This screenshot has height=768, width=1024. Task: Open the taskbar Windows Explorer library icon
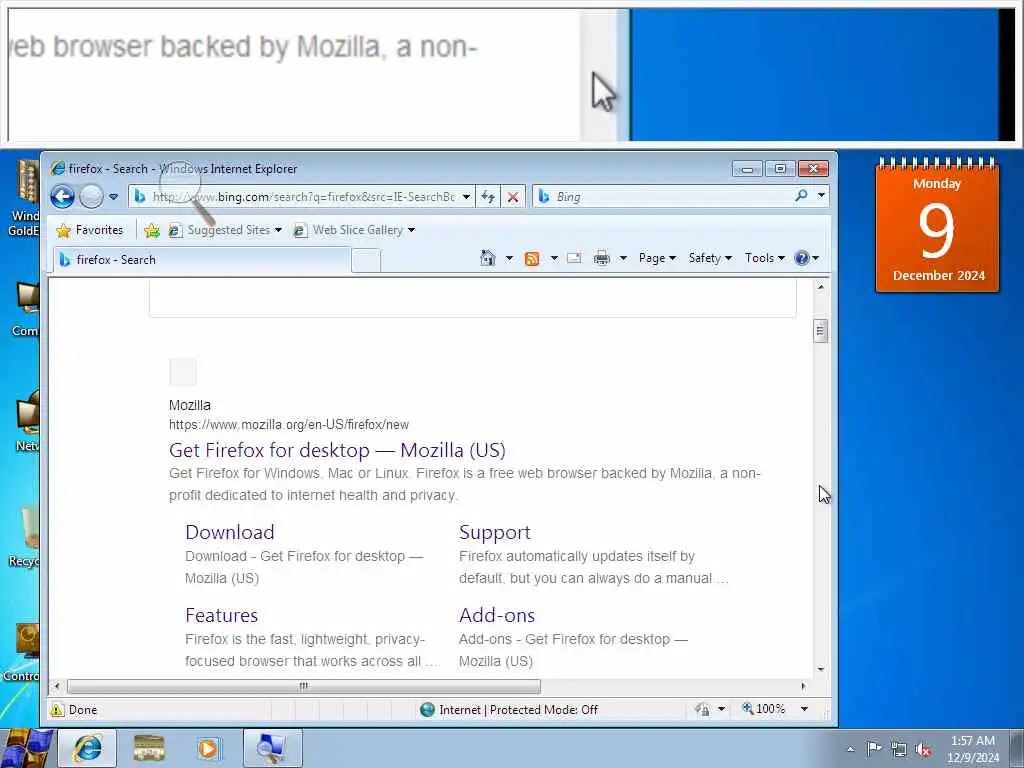(x=149, y=748)
